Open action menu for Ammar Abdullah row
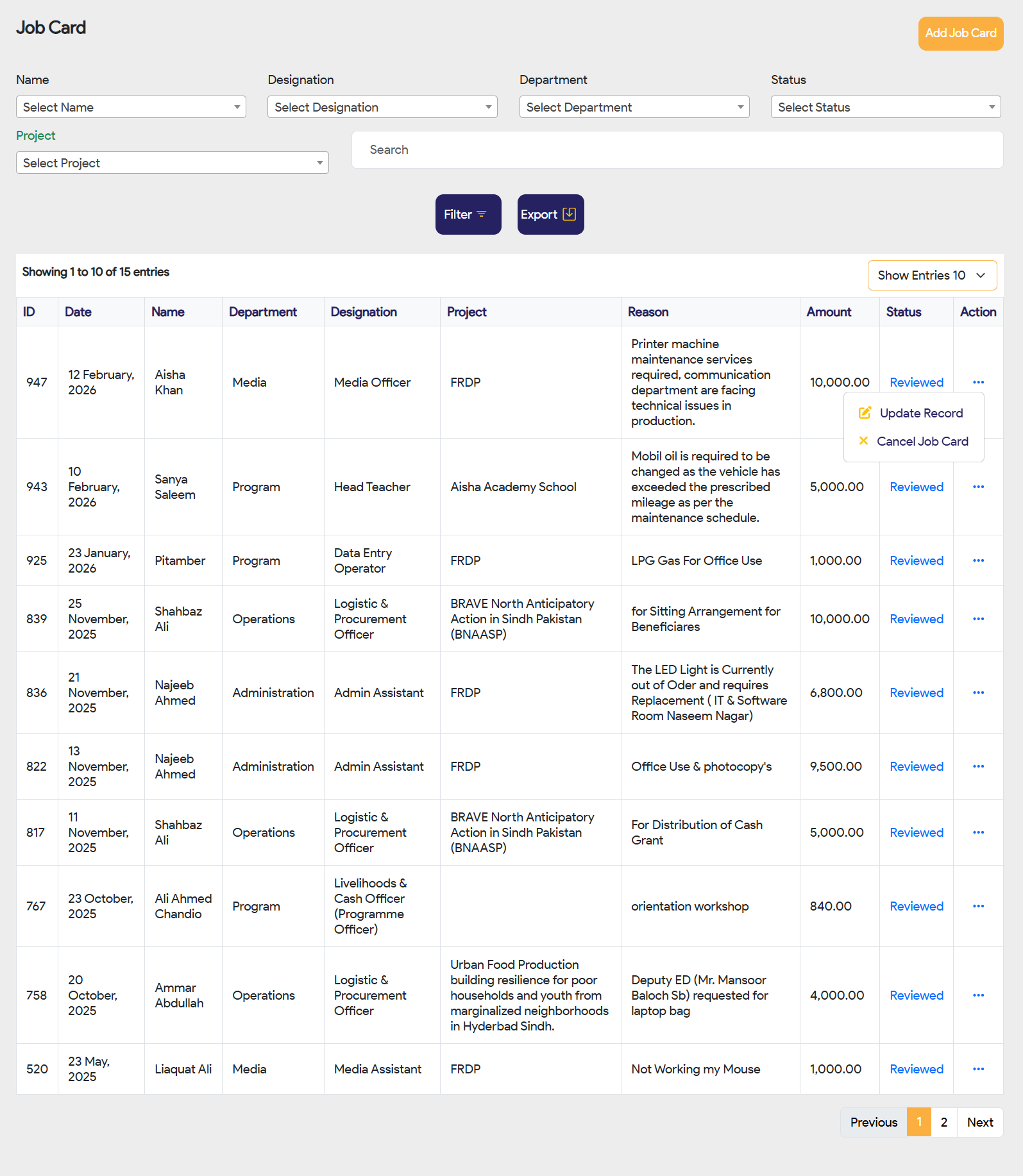1023x1176 pixels. [x=978, y=995]
